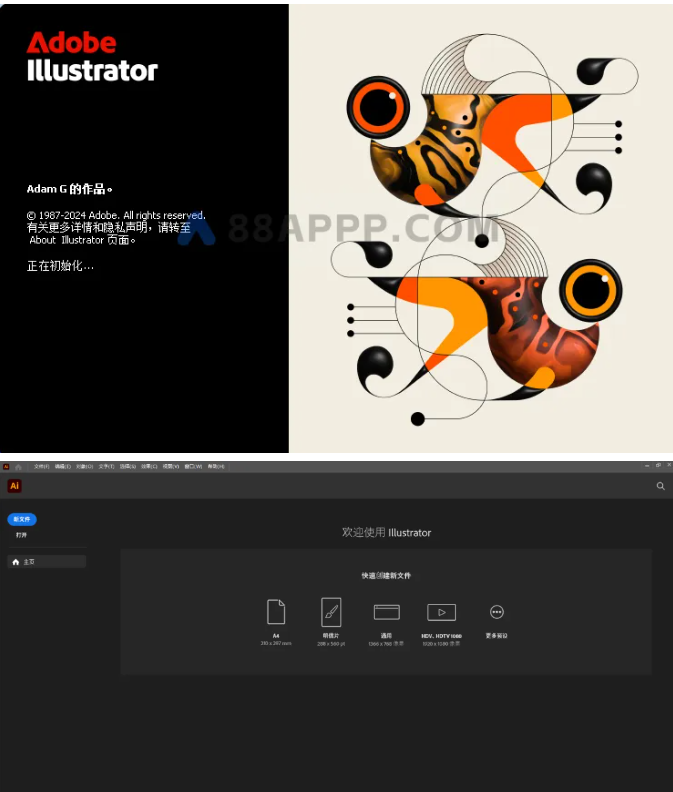673x792 pixels.
Task: Click the '1987-2024 Adobe' copyright text
Action: point(116,215)
